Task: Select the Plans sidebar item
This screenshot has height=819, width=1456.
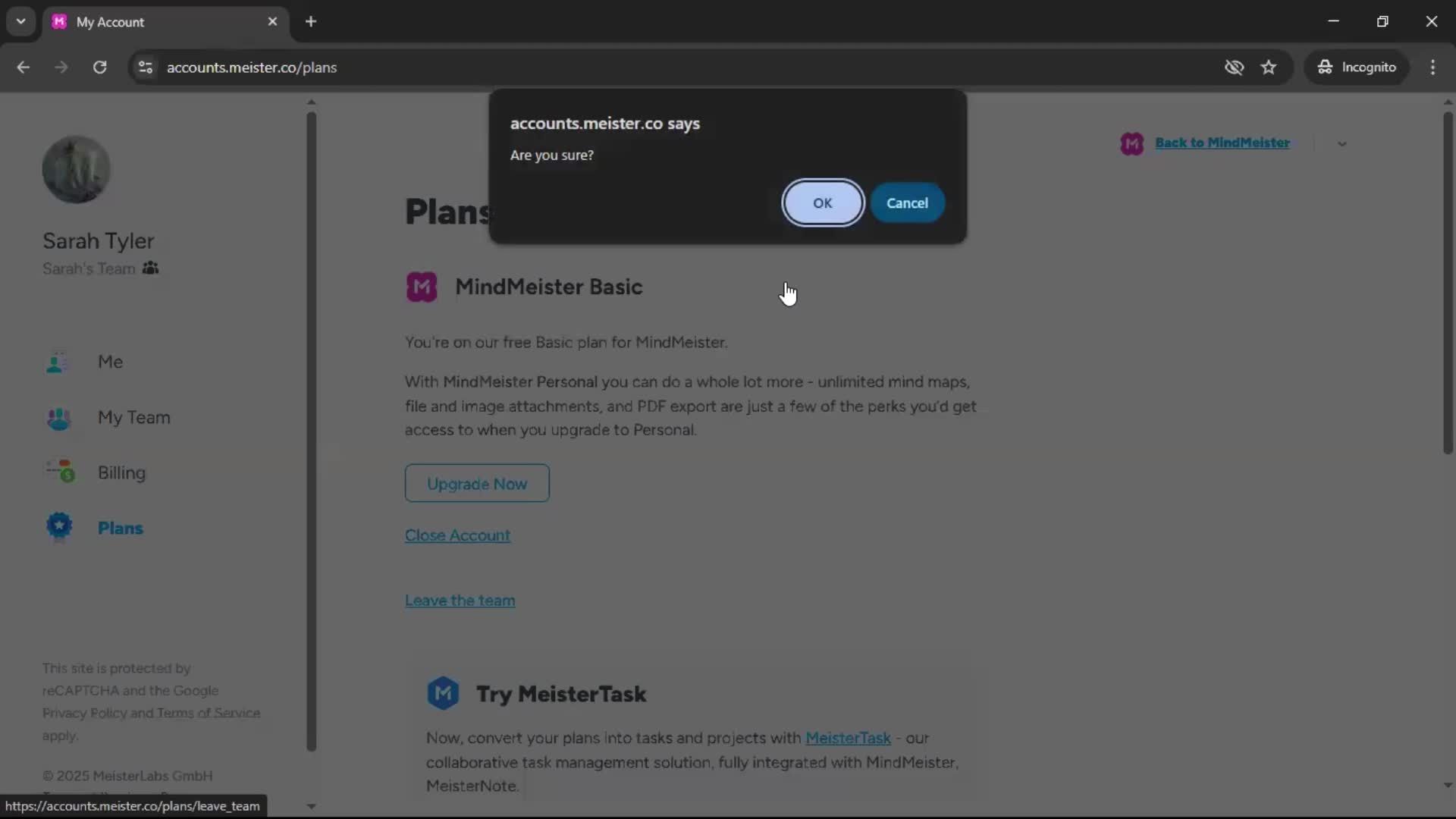Action: pyautogui.click(x=120, y=529)
